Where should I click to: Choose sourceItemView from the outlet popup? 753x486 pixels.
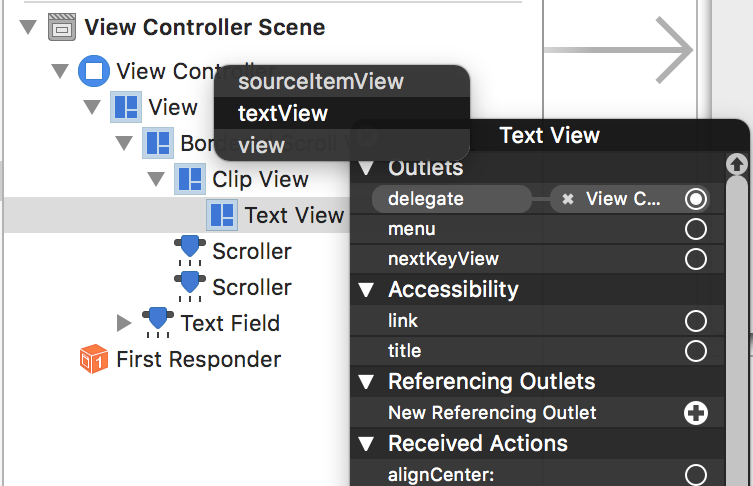click(x=320, y=81)
